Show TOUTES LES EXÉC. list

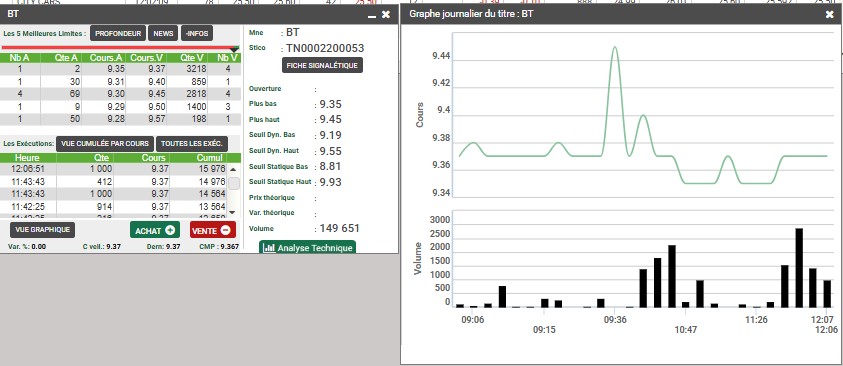(x=192, y=144)
